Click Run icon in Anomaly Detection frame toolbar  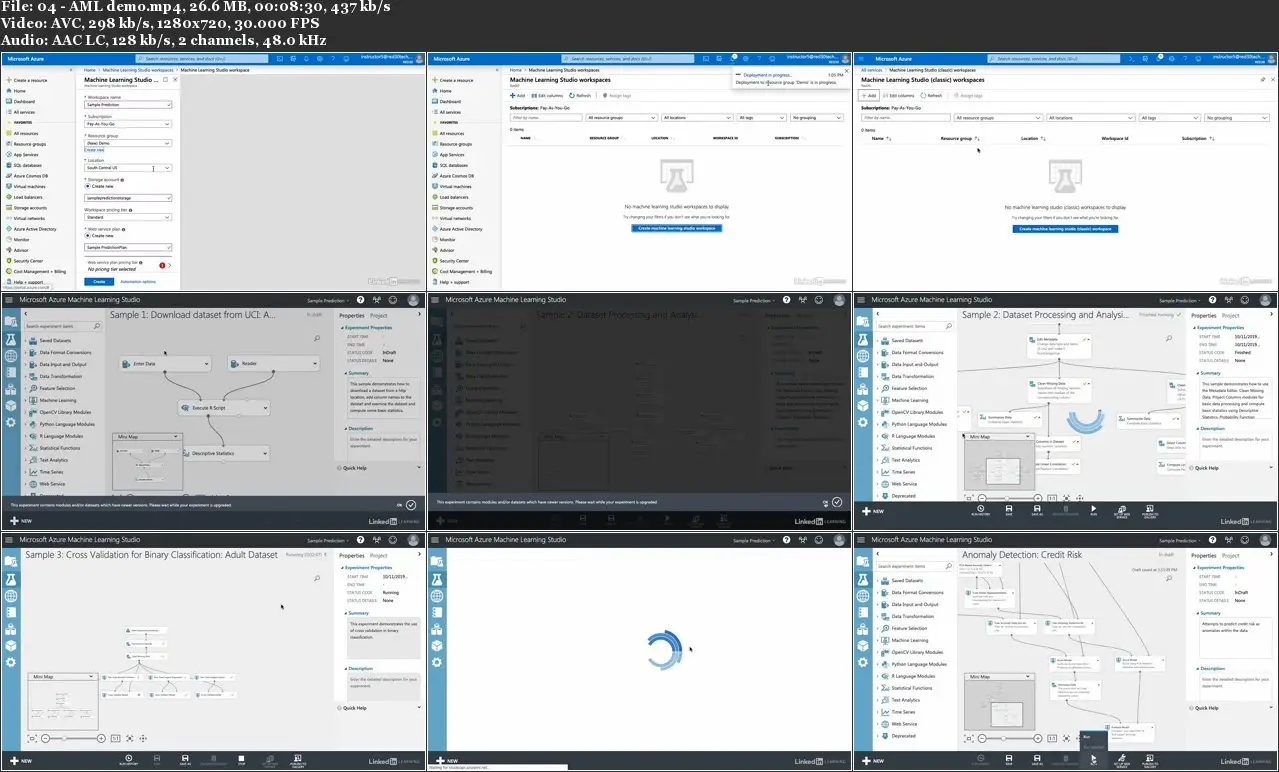click(x=1093, y=760)
